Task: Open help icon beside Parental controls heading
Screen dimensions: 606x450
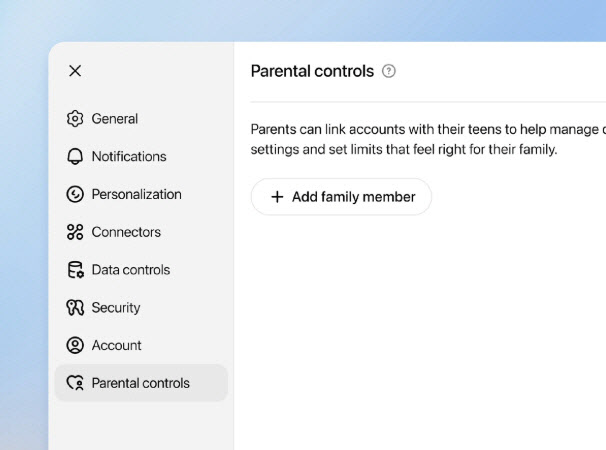Action: (389, 71)
